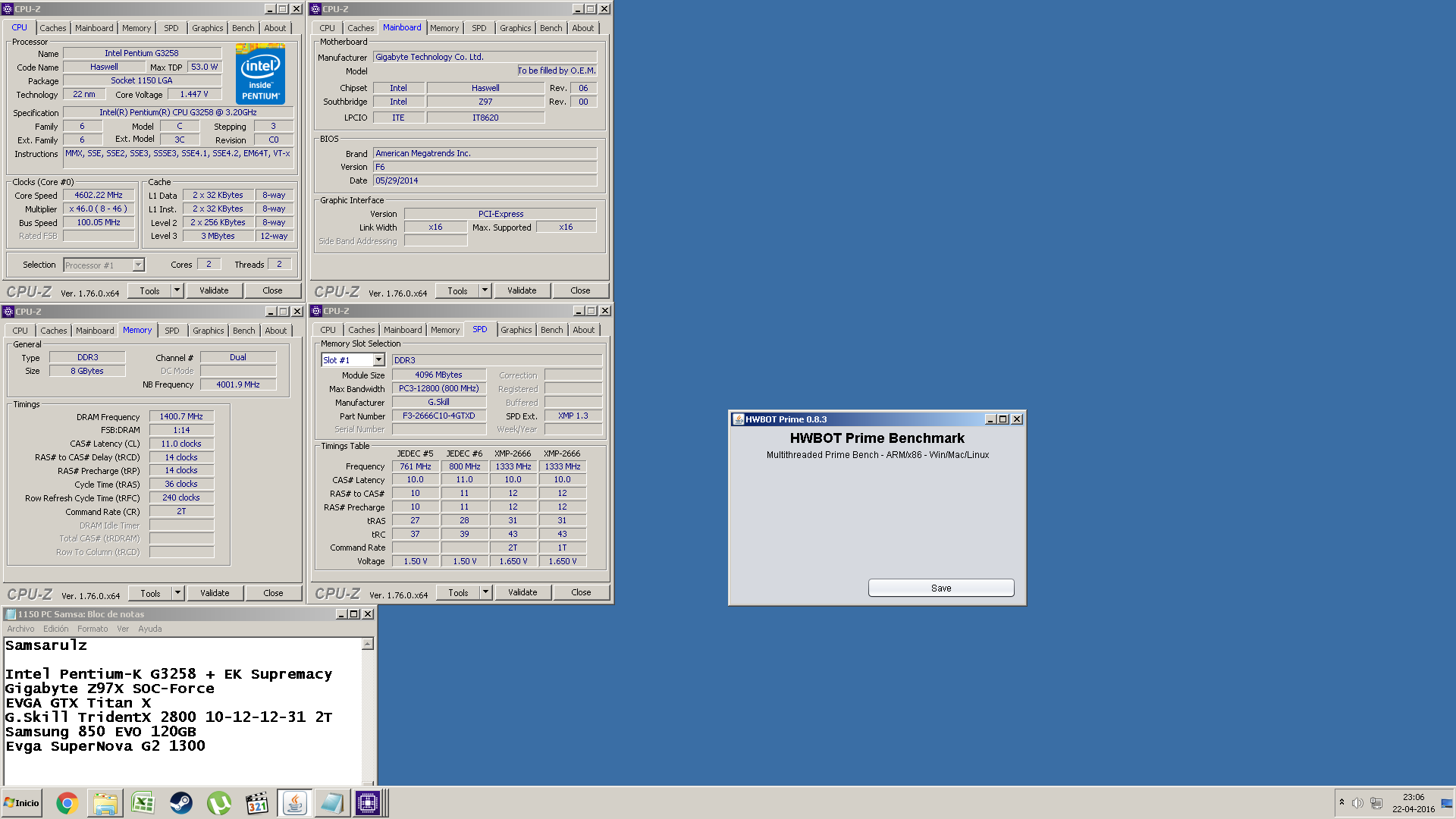The height and width of the screenshot is (819, 1456).
Task: Click the system clock 23:06
Action: tap(1414, 797)
